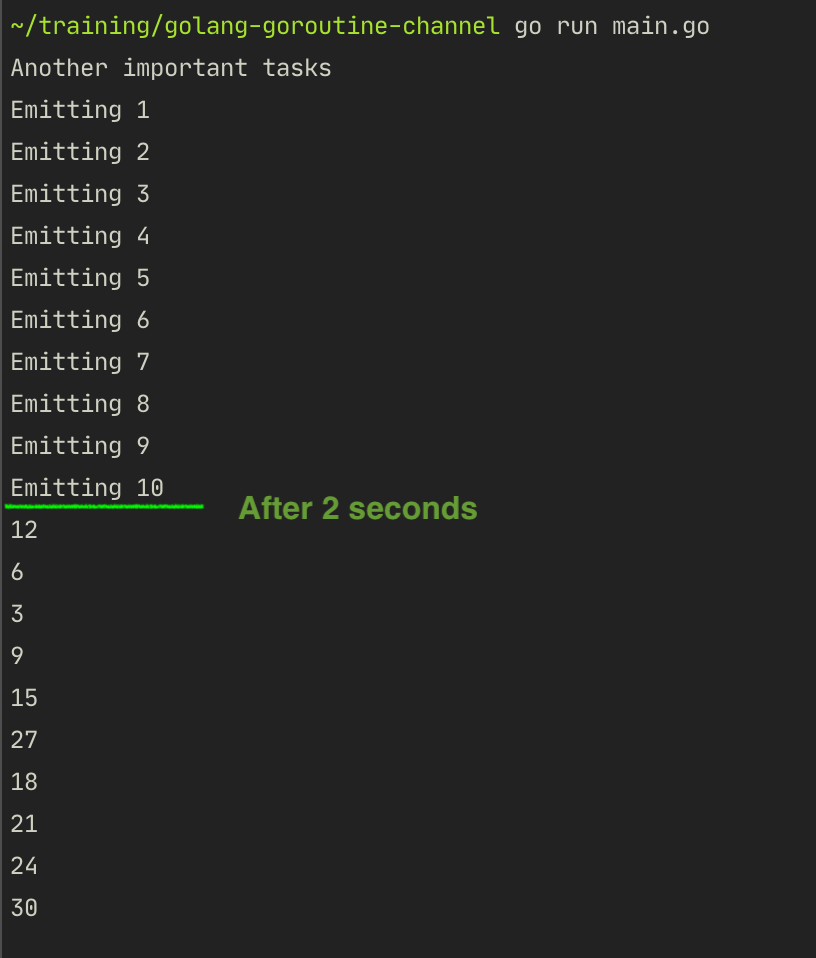Click the final output value 30

point(24,908)
